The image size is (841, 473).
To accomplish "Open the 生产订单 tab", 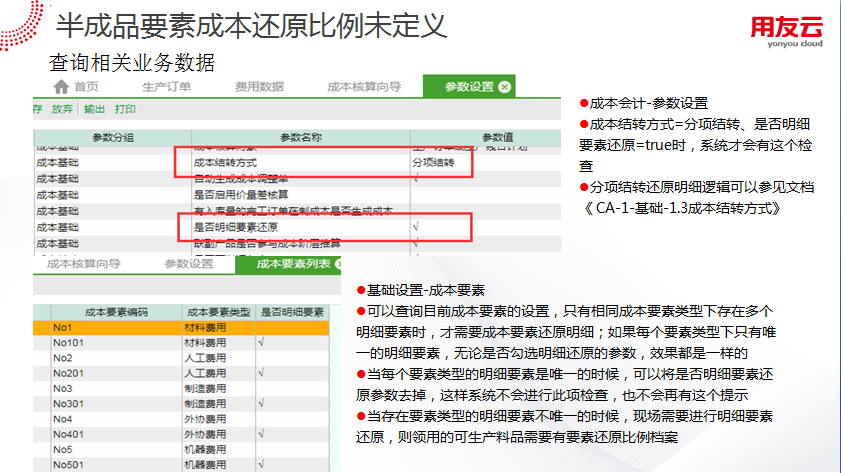I will [165, 87].
